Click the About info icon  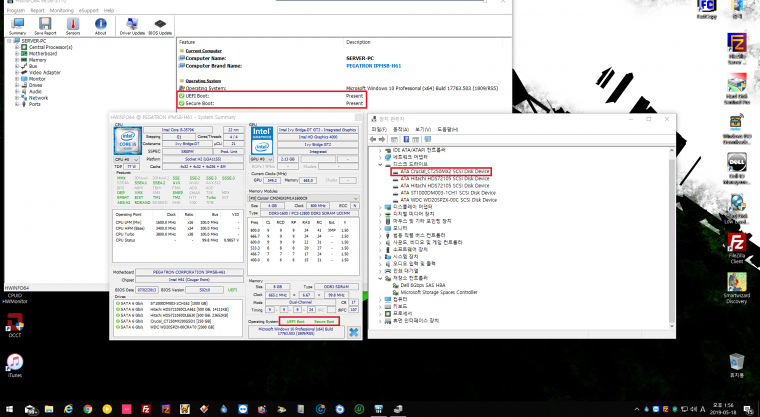point(100,26)
